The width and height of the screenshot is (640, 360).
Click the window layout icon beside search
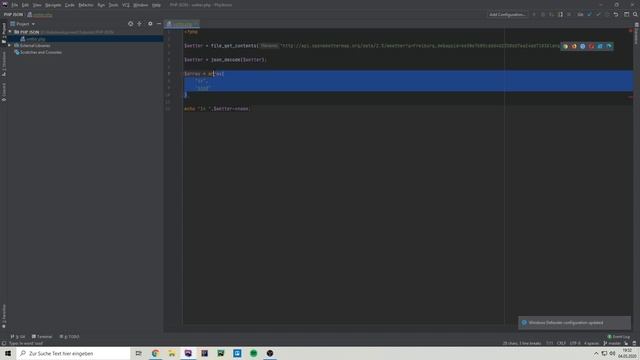627,14
